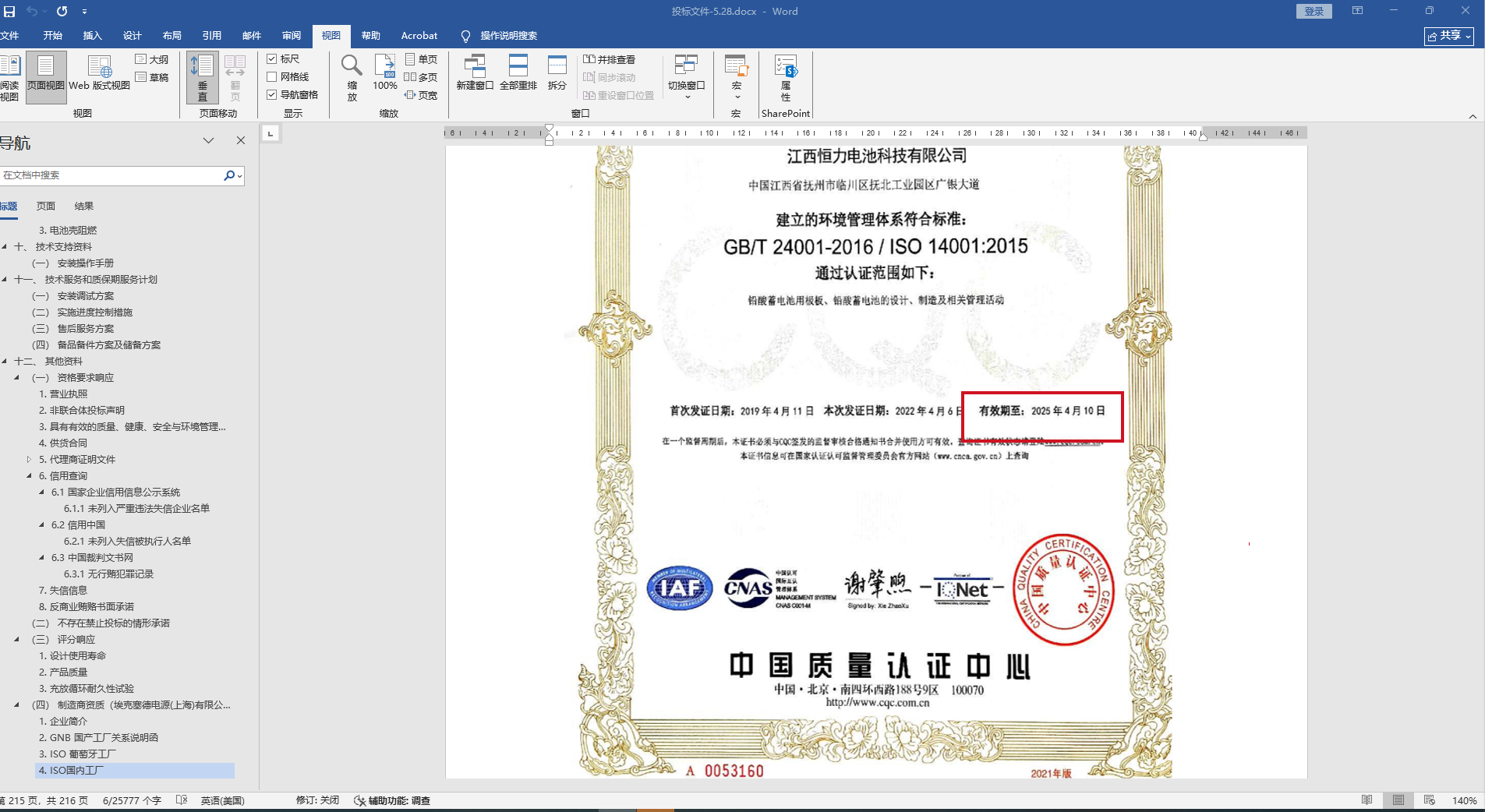
Task: Redo the action from the quick access toolbar
Action: (x=62, y=11)
